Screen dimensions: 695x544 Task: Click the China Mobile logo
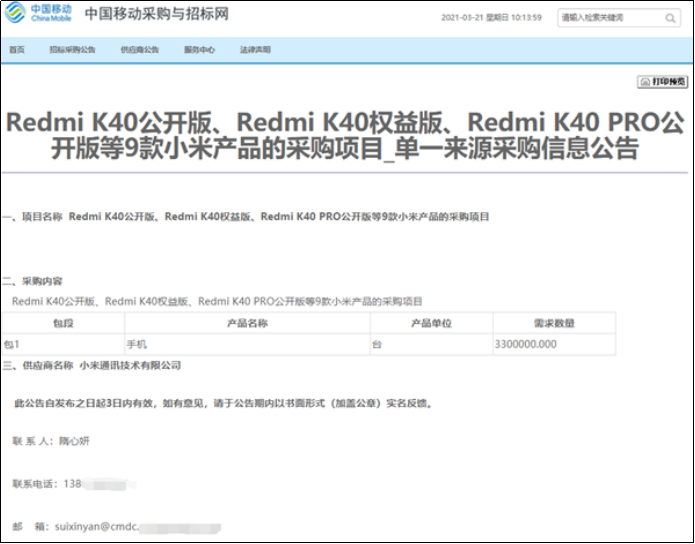tap(38, 13)
